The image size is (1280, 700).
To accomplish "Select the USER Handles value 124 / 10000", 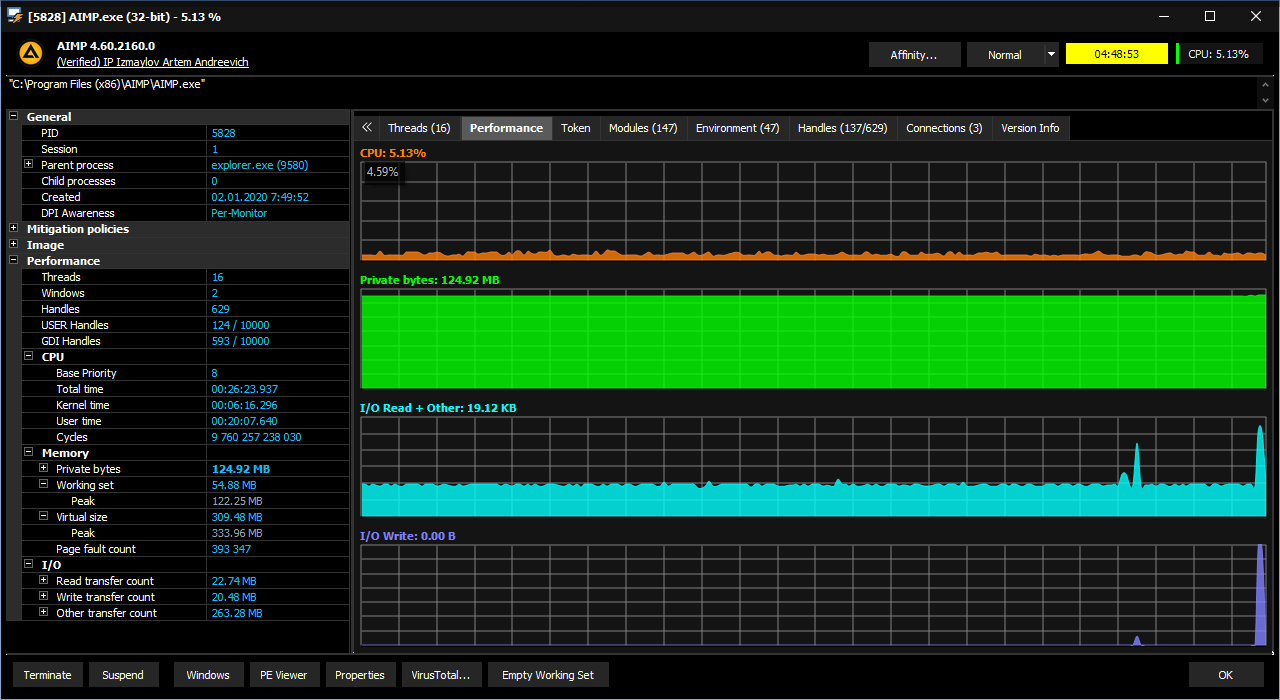I will [240, 325].
